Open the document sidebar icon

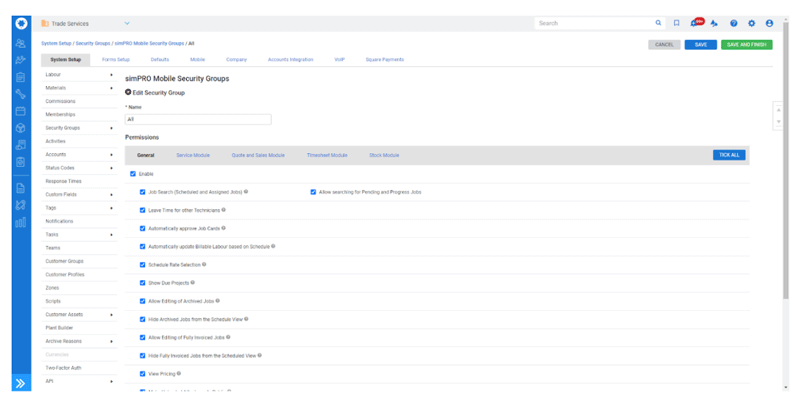click(21, 188)
